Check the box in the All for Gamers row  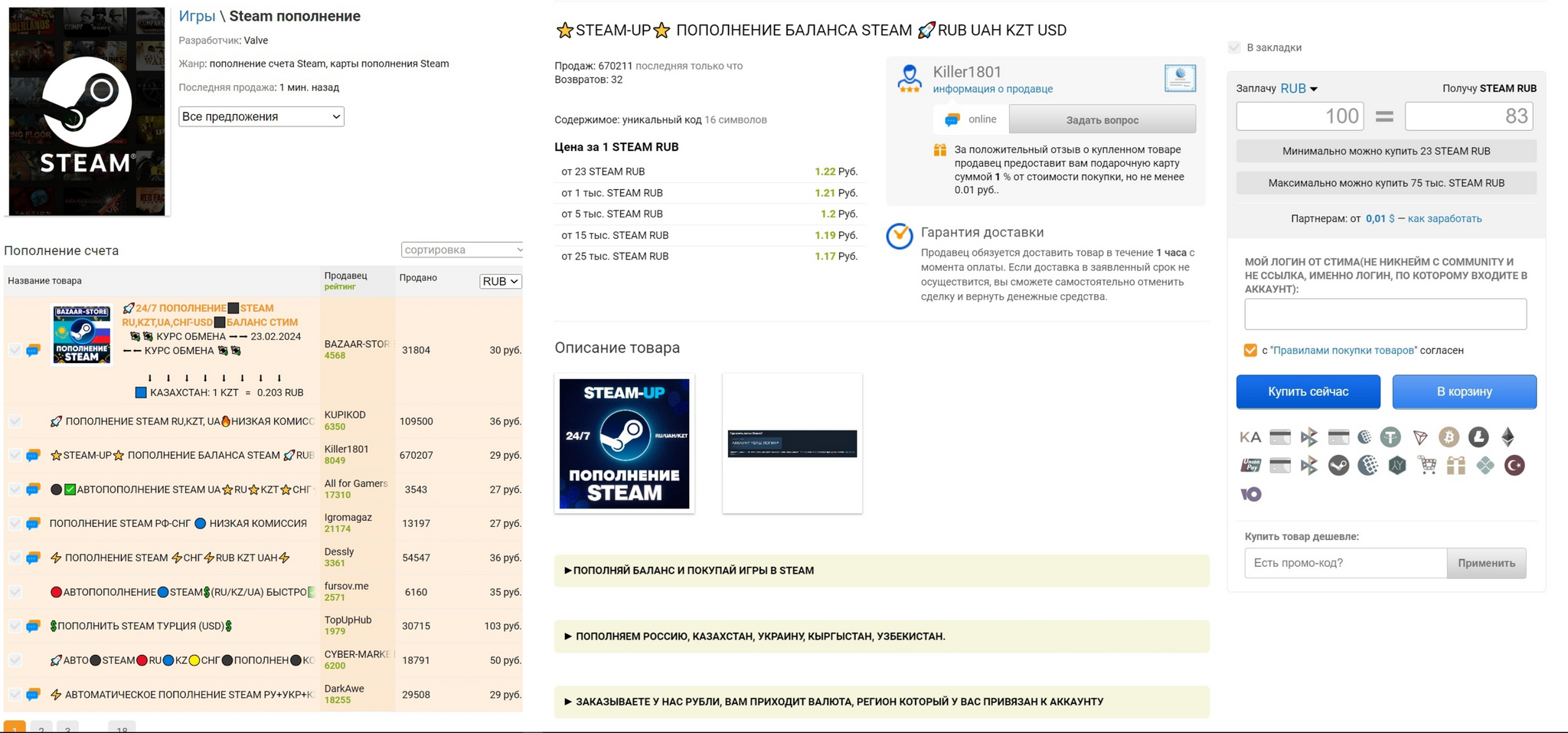(15, 489)
